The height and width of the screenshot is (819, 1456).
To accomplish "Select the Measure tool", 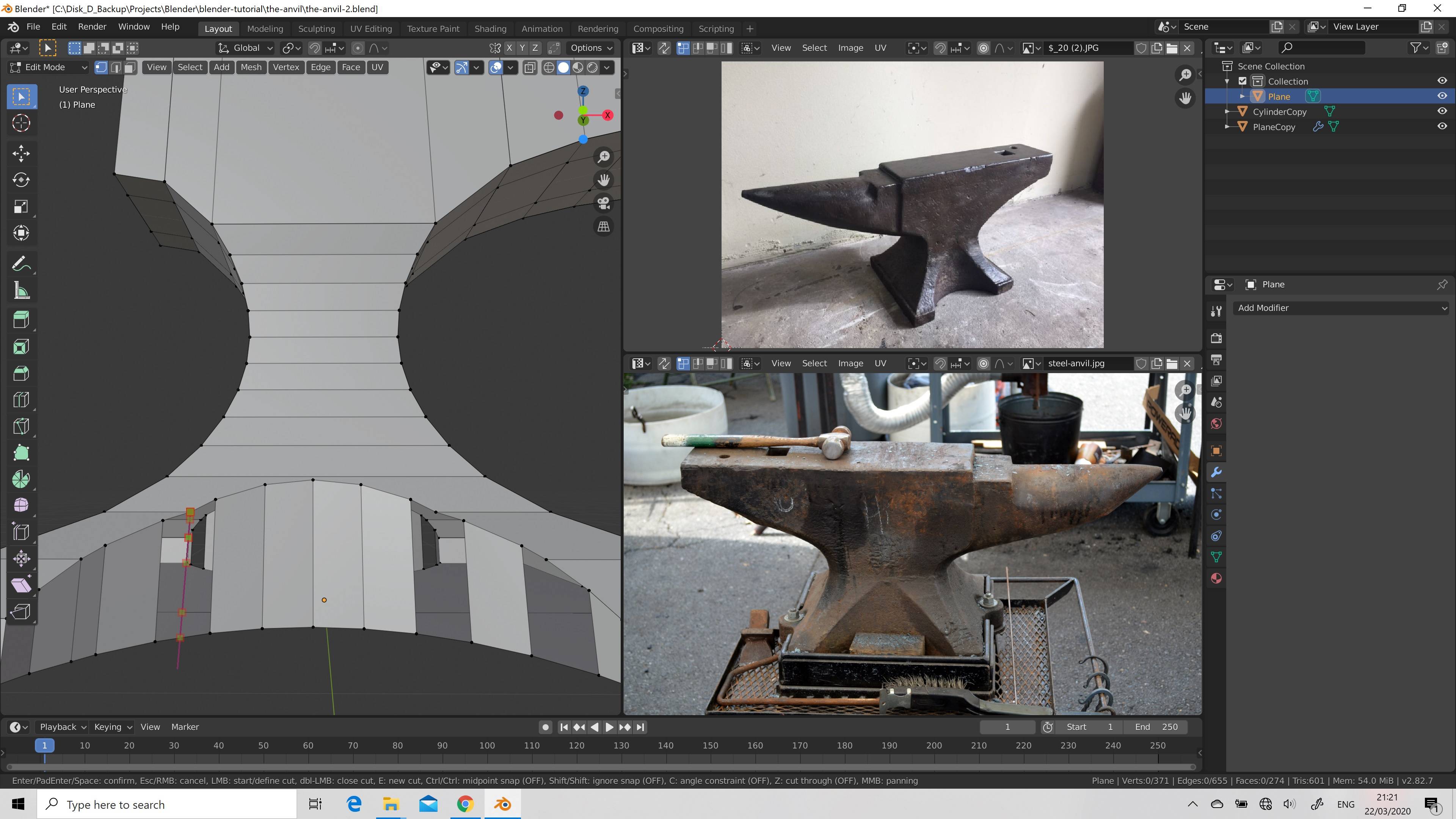I will click(21, 290).
